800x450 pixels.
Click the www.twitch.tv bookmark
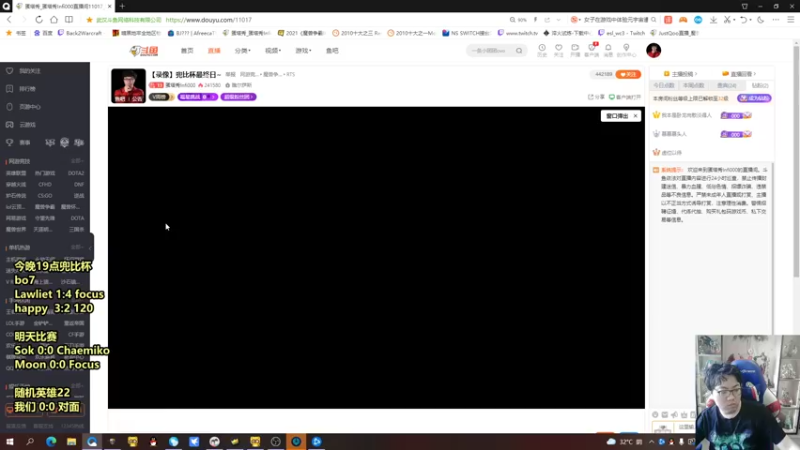(517, 33)
